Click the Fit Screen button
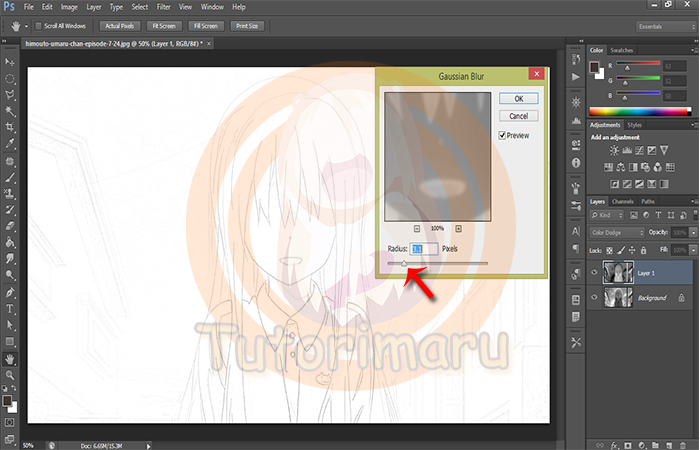The image size is (700, 450). tap(164, 26)
